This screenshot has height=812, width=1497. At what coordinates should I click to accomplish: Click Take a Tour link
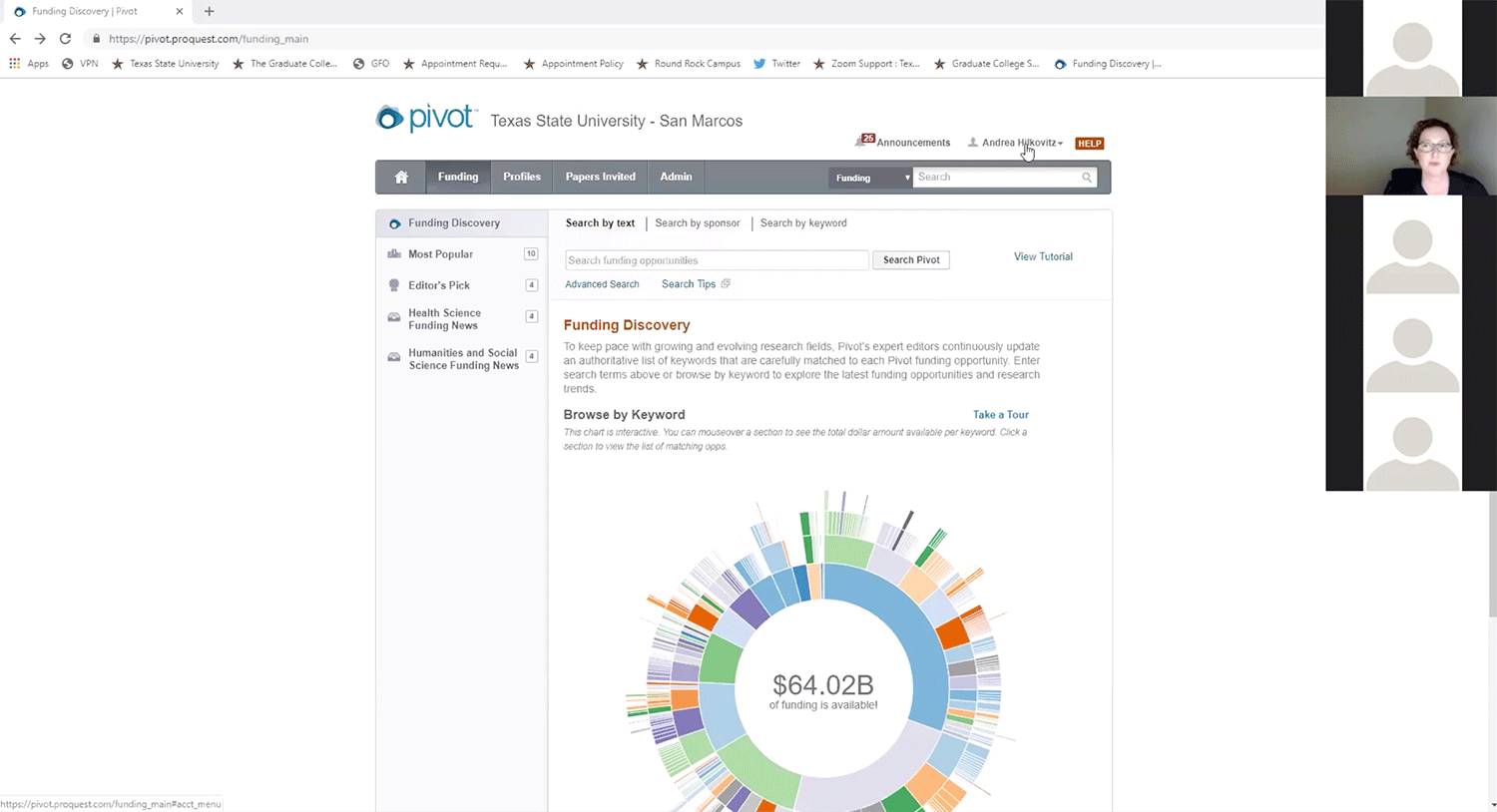click(x=1001, y=414)
